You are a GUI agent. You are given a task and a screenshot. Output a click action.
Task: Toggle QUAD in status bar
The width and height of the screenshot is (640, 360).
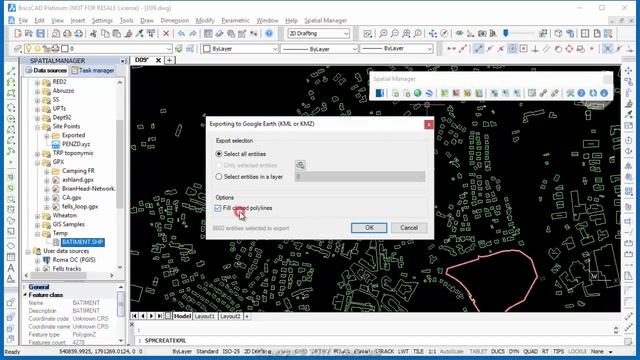pyautogui.click(x=530, y=351)
